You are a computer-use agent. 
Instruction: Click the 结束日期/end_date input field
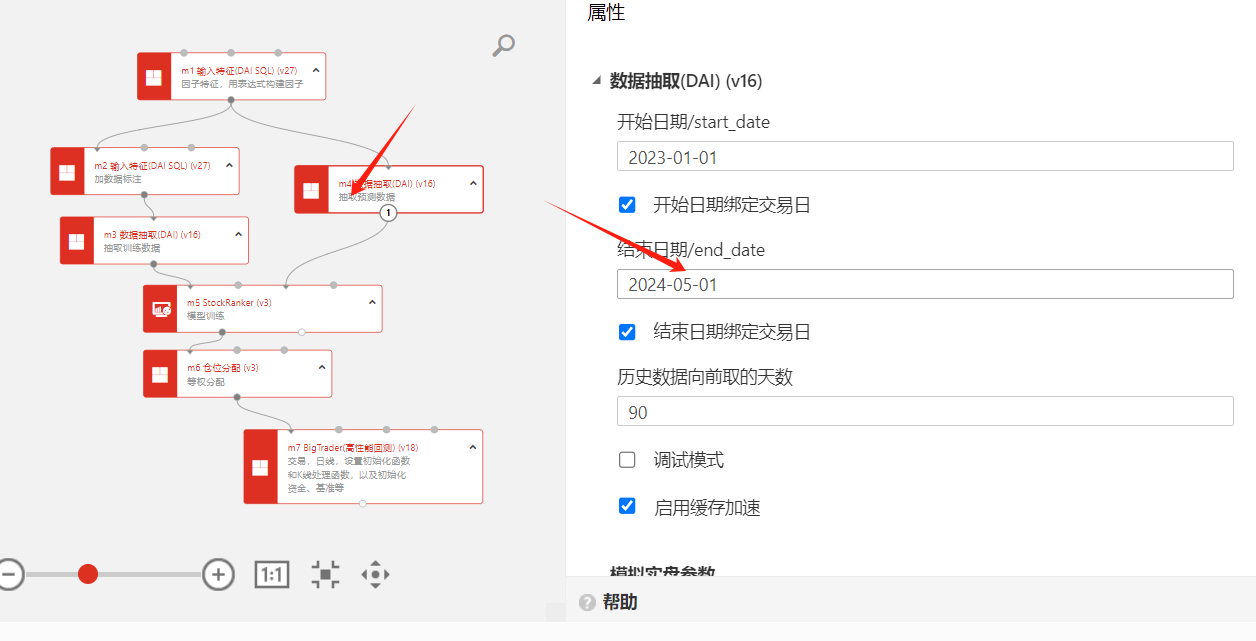click(925, 285)
